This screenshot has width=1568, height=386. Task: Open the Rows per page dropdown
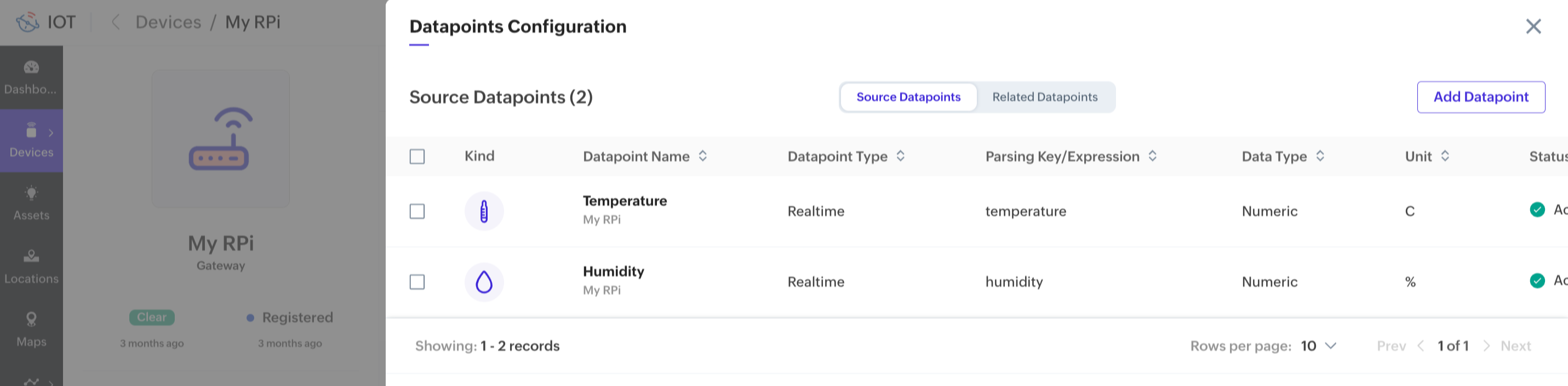(1318, 346)
